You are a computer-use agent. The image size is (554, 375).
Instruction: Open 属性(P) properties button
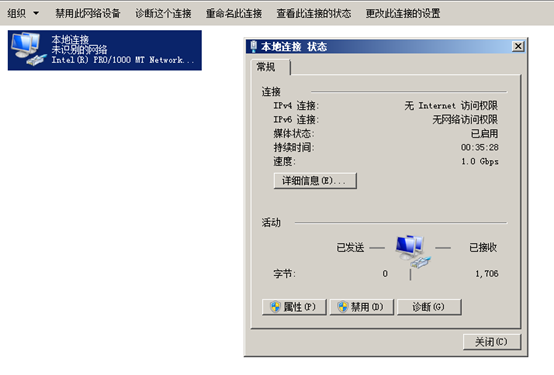[294, 307]
